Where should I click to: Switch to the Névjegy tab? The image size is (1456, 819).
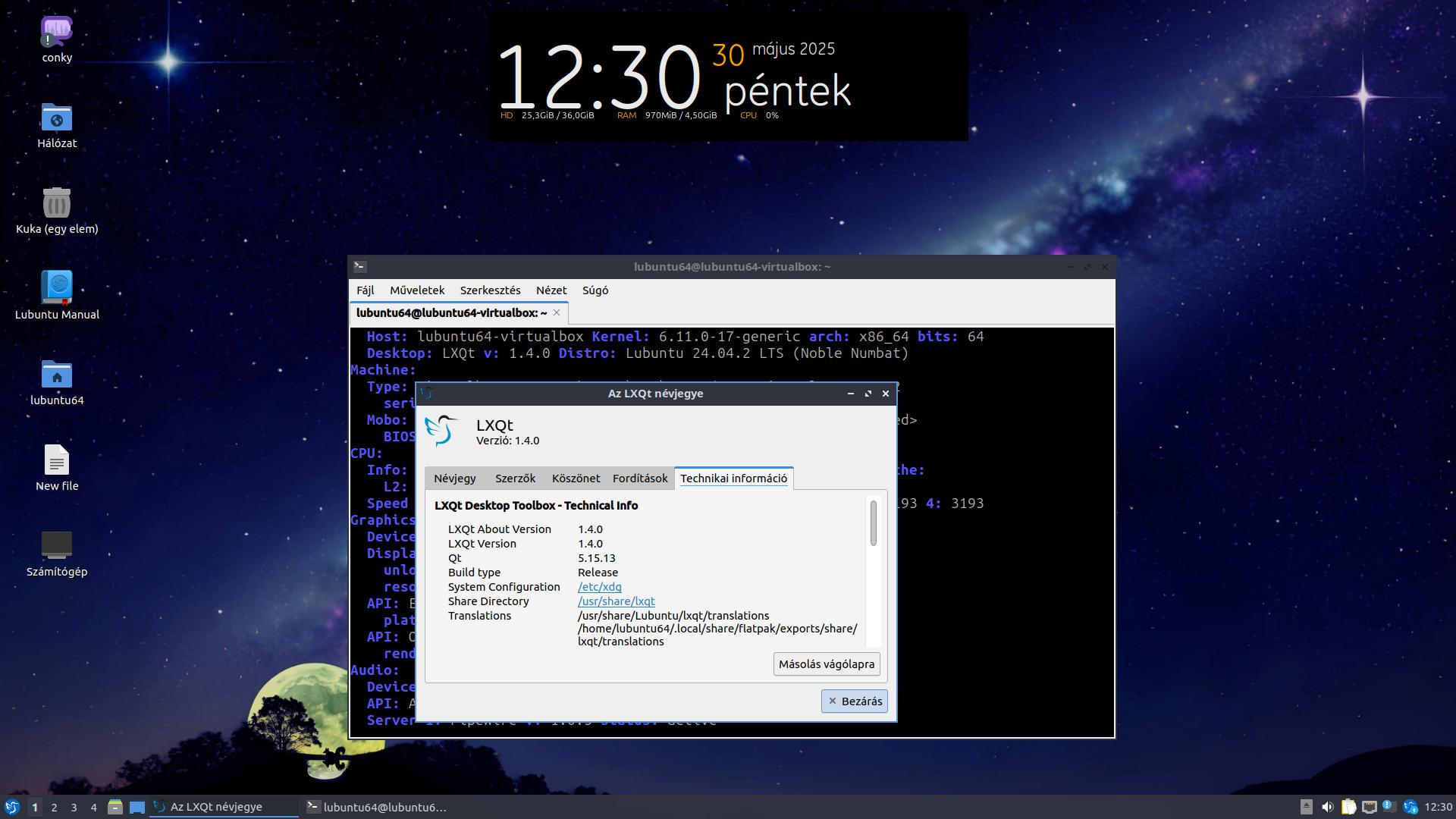pos(455,479)
